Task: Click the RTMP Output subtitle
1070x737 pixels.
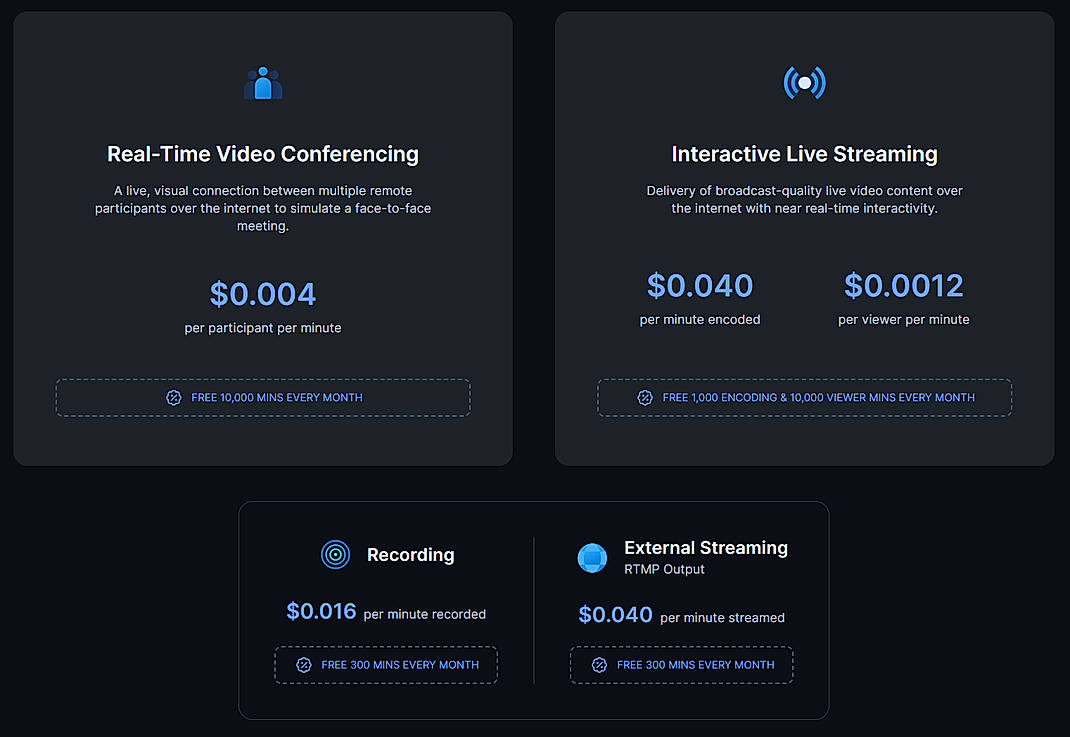Action: point(664,569)
